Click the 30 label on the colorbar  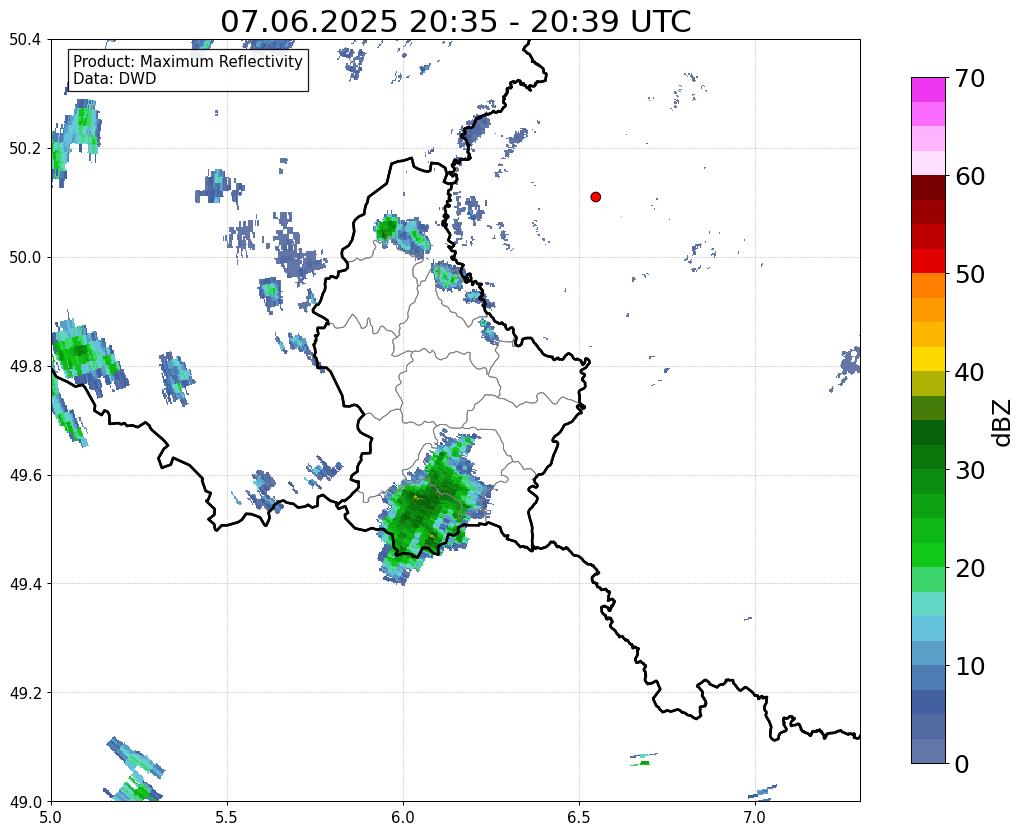970,470
